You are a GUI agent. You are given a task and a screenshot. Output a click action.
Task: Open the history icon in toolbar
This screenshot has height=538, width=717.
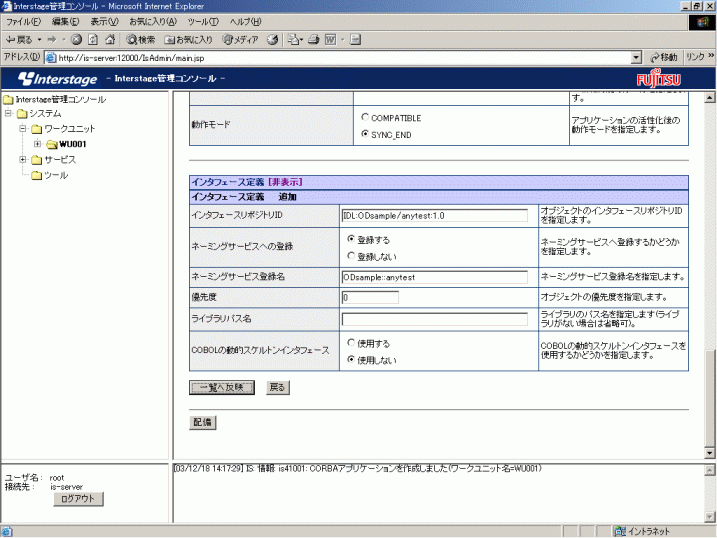273,40
